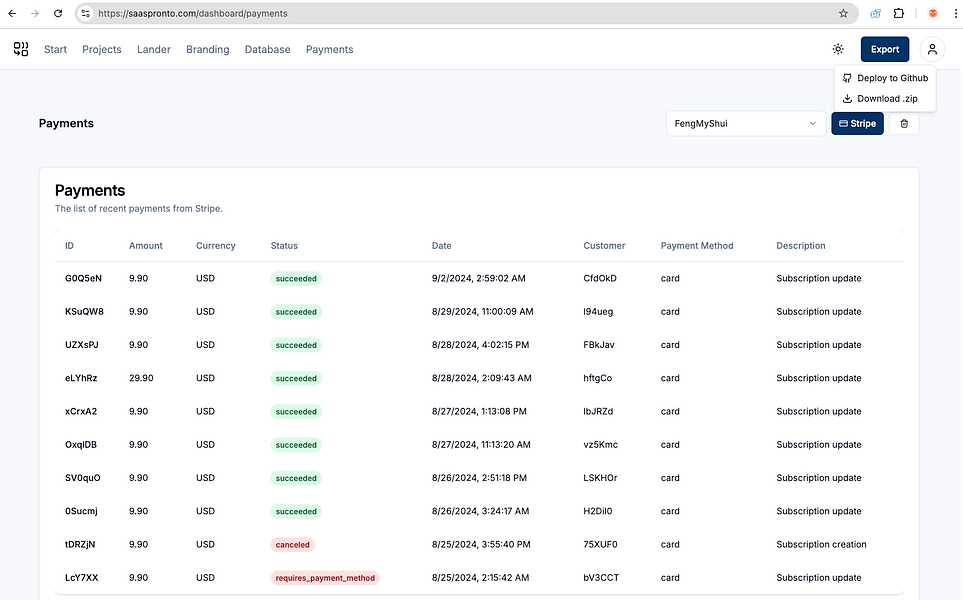Expand the FengMyShui project dropdown
963x600 pixels.
tap(745, 124)
